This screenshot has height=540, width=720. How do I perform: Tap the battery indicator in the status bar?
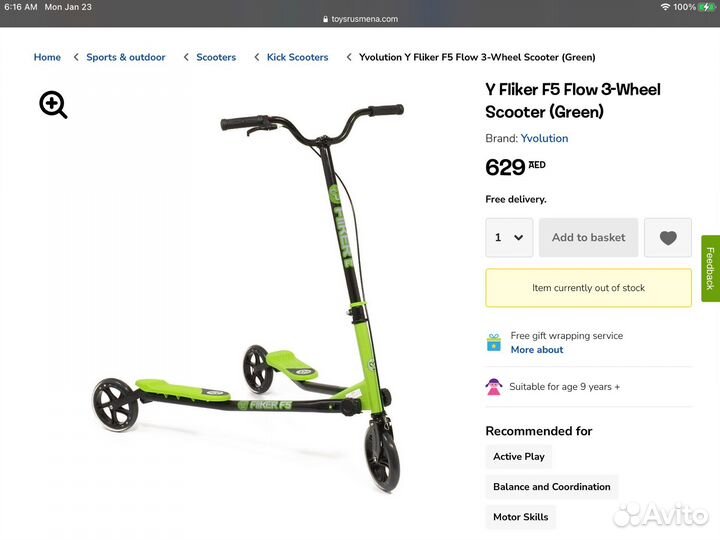(x=706, y=7)
